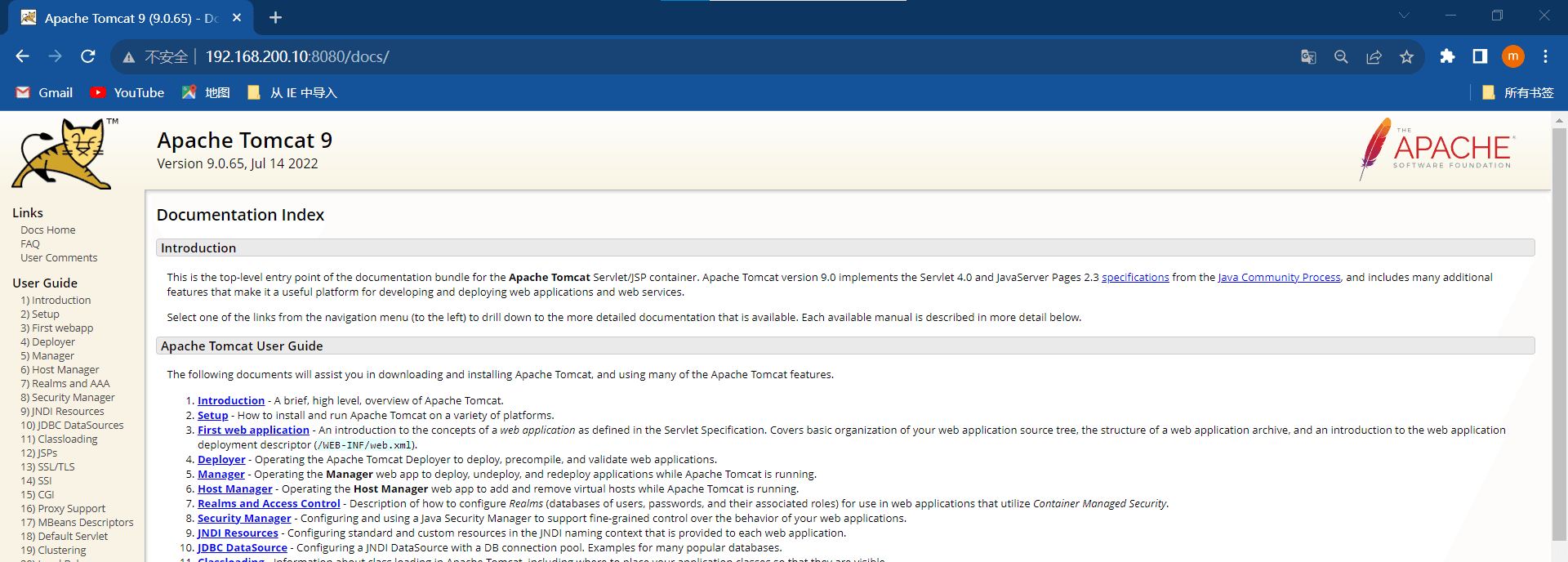Open the 地图 maps bookmark

(206, 92)
